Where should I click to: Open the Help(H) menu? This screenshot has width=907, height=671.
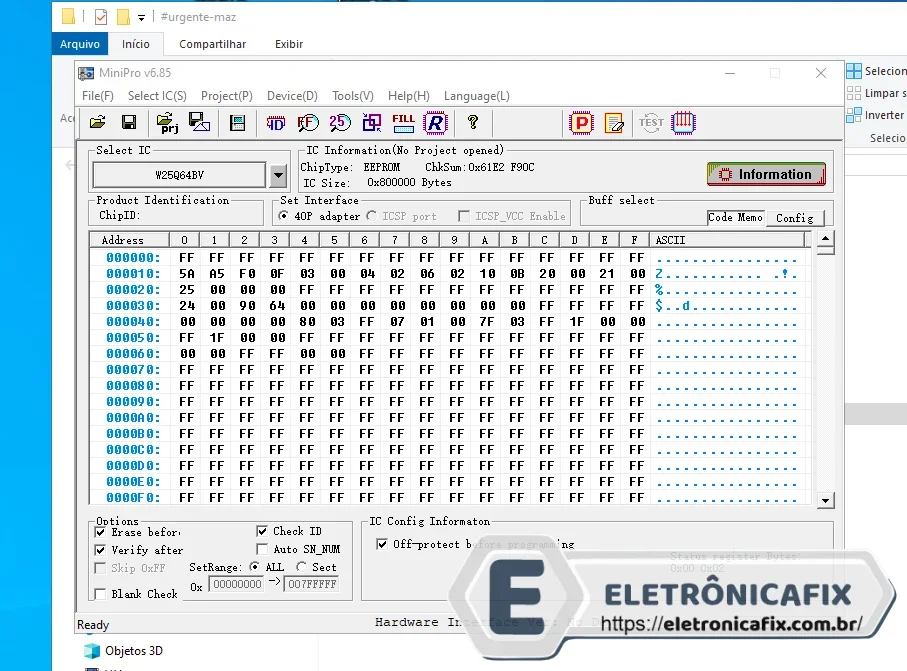(408, 96)
